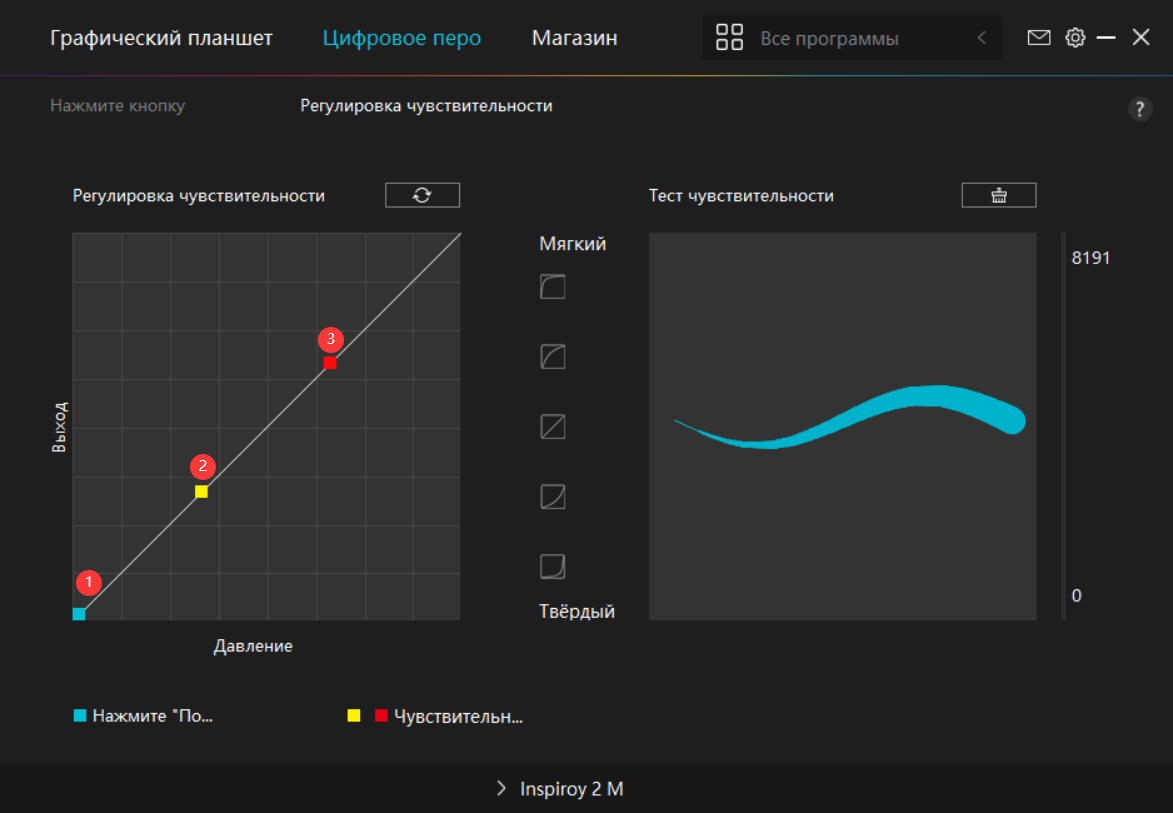Screen dimensions: 1173x813
Task: Select the Регулировка чувствительности subtab
Action: 426,106
